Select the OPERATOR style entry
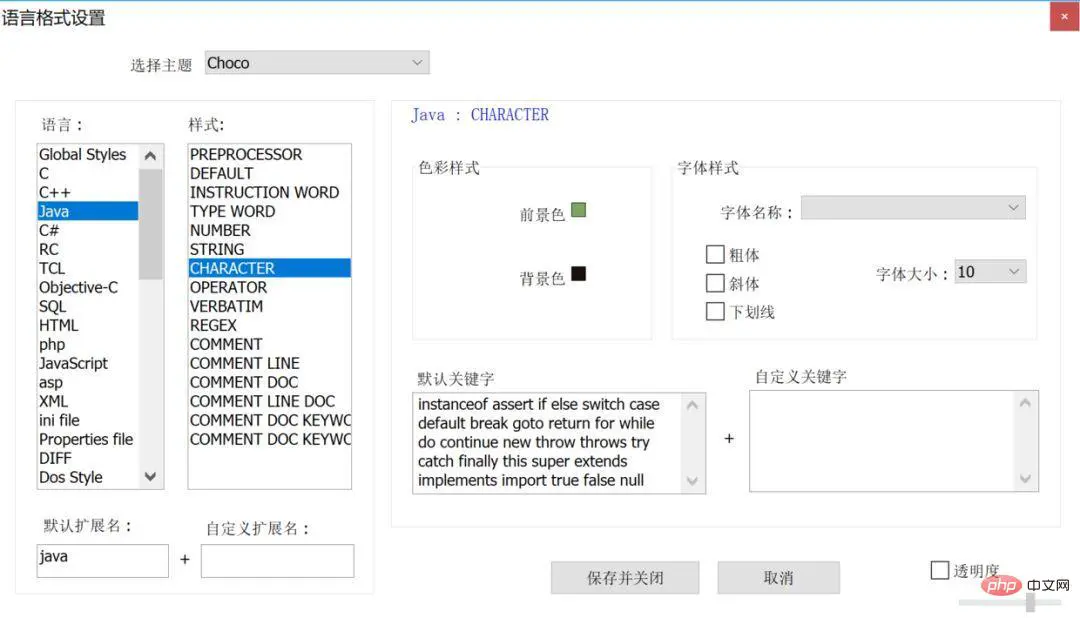The image size is (1080, 618). click(x=227, y=287)
